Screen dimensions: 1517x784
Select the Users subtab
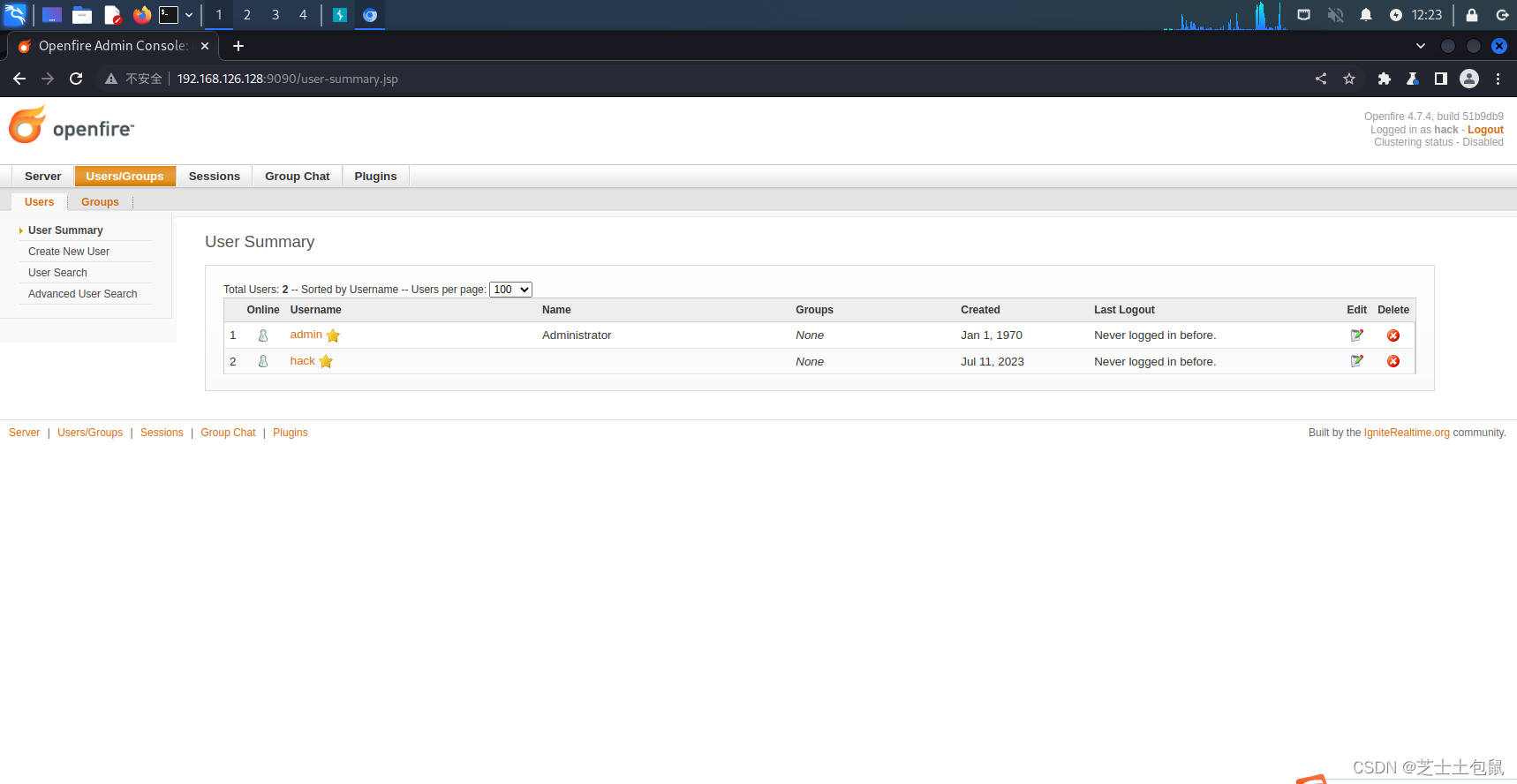(x=40, y=202)
